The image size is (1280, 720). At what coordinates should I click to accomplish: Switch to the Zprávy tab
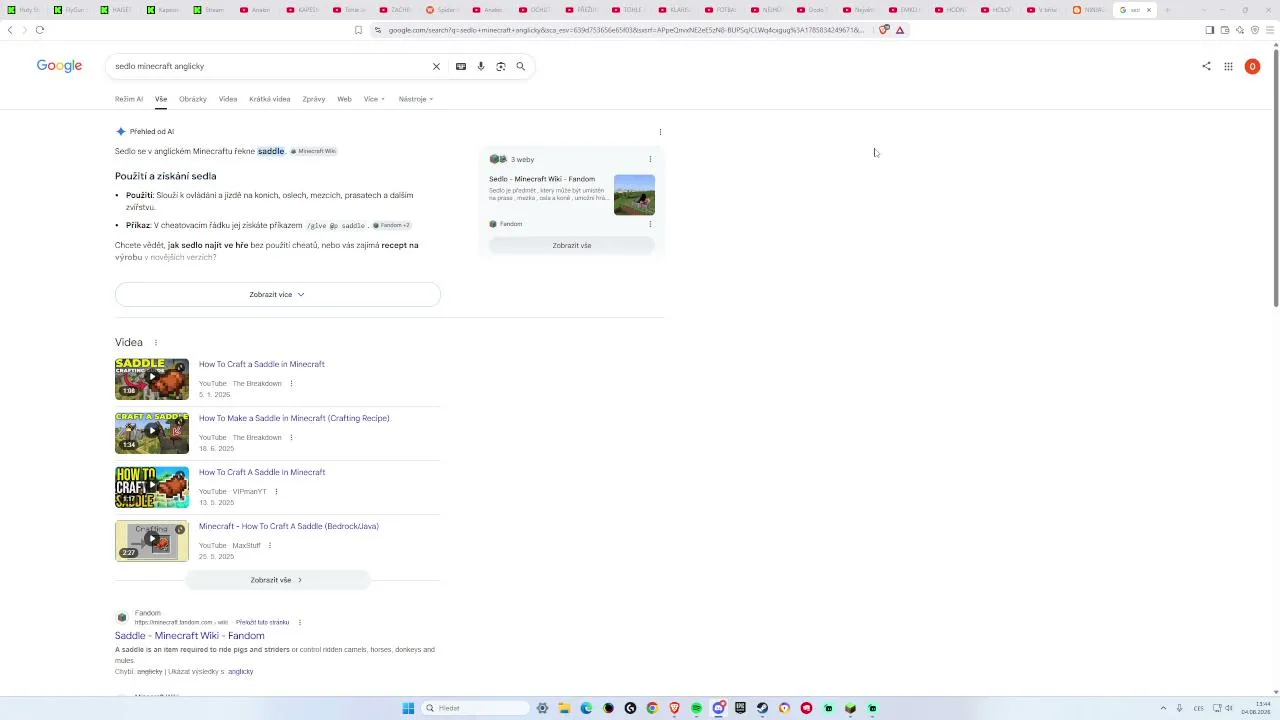coord(314,99)
